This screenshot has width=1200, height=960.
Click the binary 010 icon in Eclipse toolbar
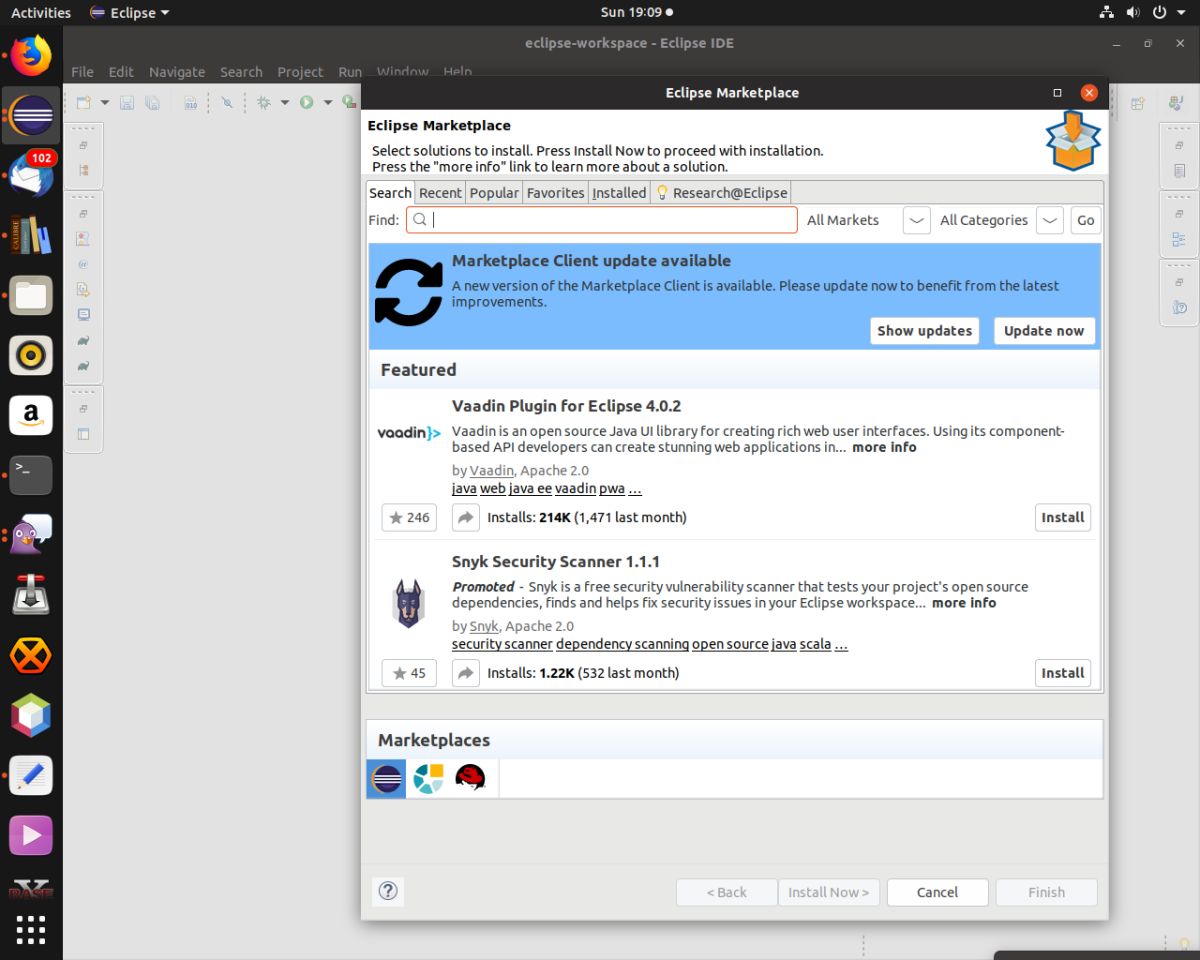click(x=191, y=102)
